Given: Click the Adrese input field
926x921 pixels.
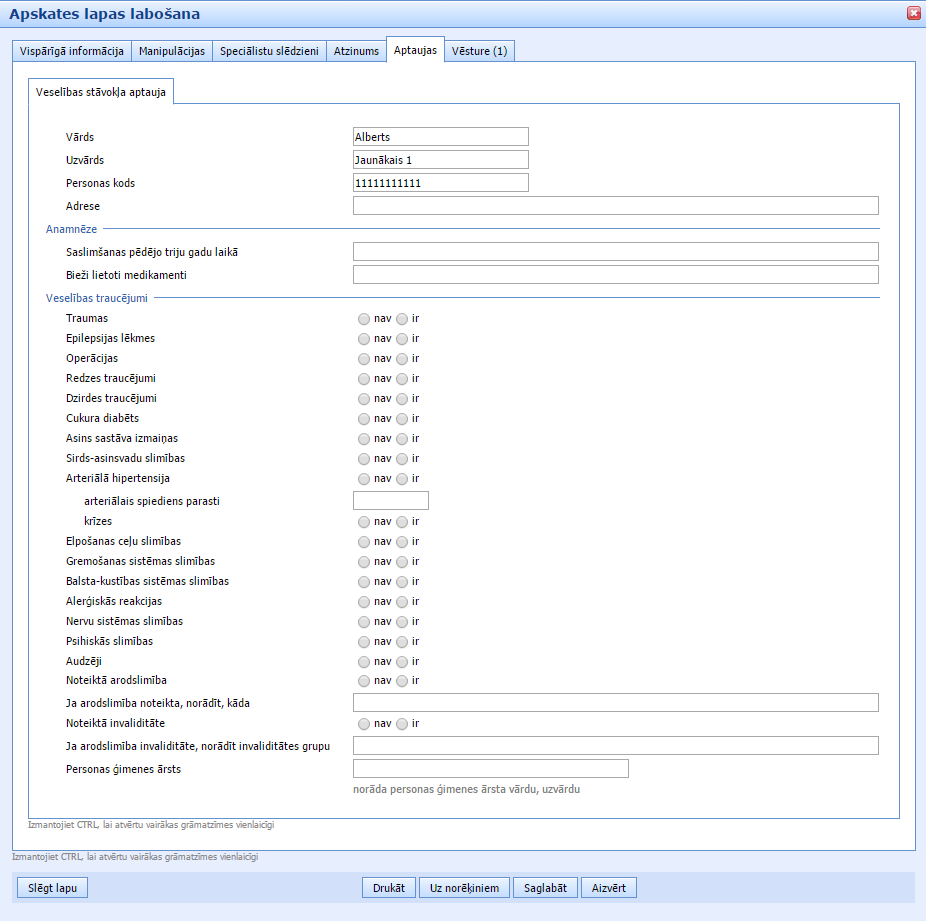Looking at the screenshot, I should click(x=615, y=206).
